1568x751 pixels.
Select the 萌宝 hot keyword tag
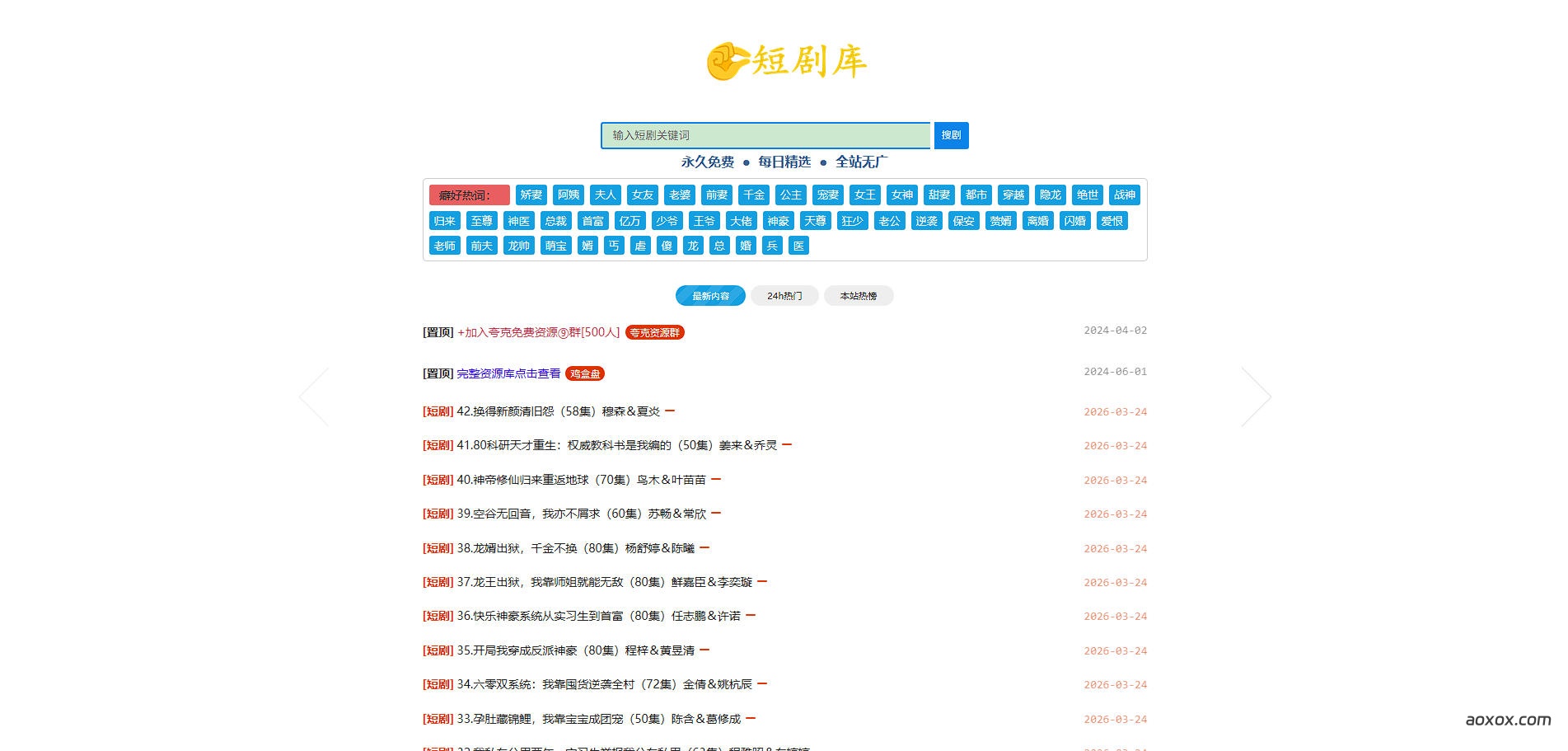555,246
